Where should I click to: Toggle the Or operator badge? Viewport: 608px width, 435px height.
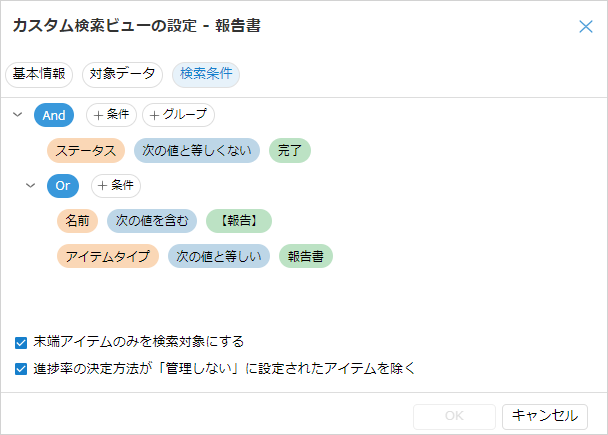coord(61,186)
